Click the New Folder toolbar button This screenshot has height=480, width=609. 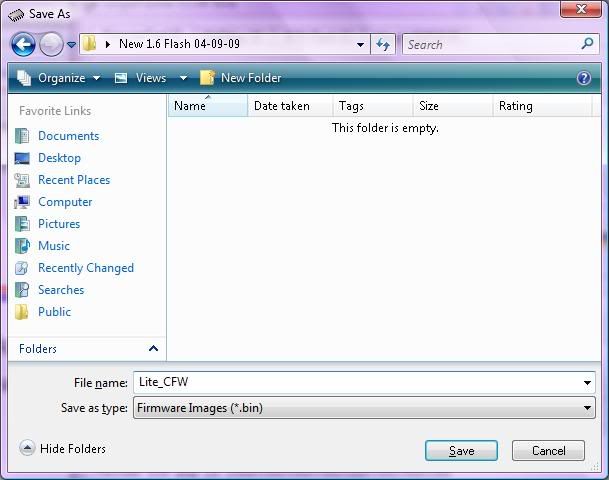(x=241, y=78)
